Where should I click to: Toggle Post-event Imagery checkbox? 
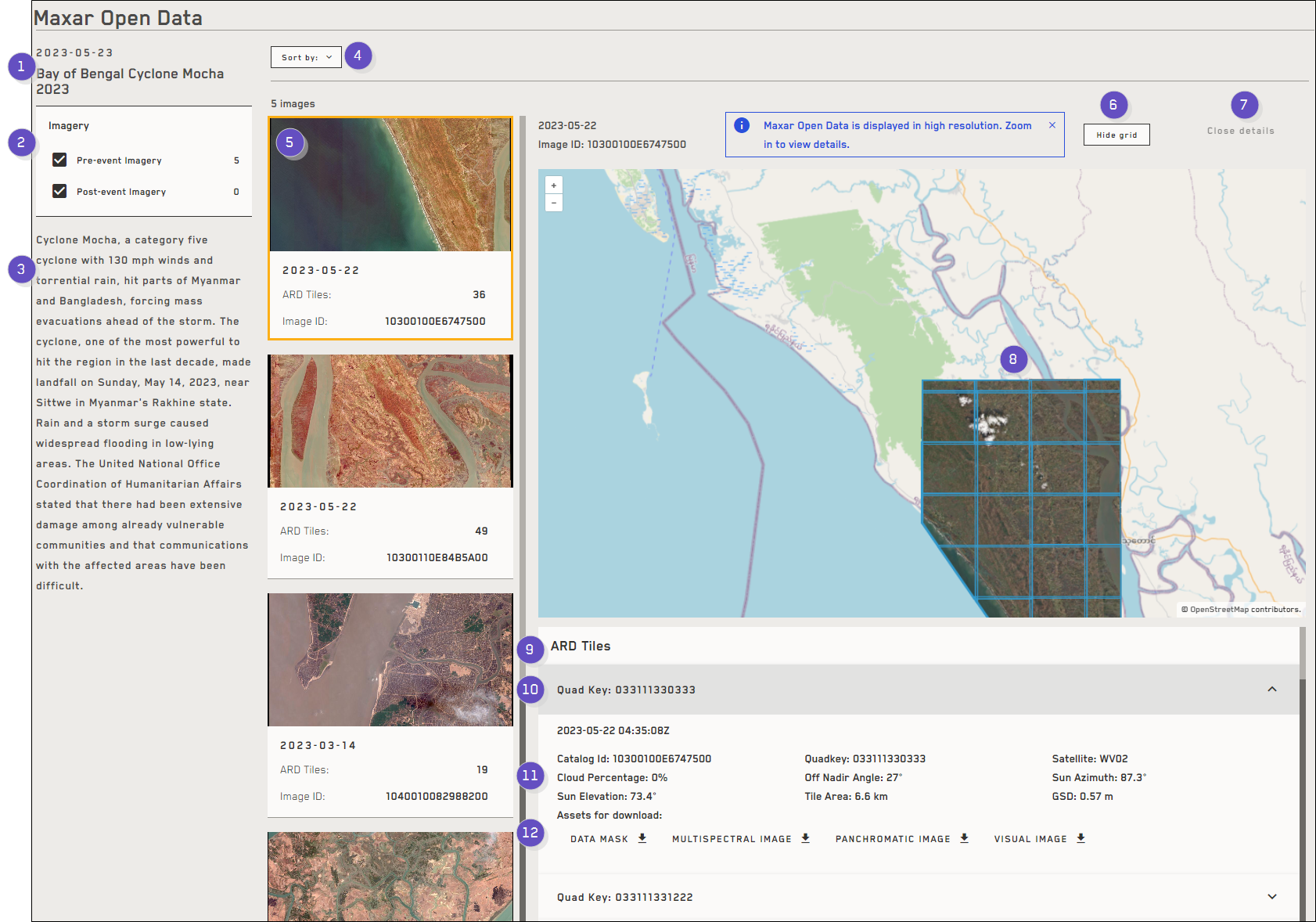(x=59, y=191)
